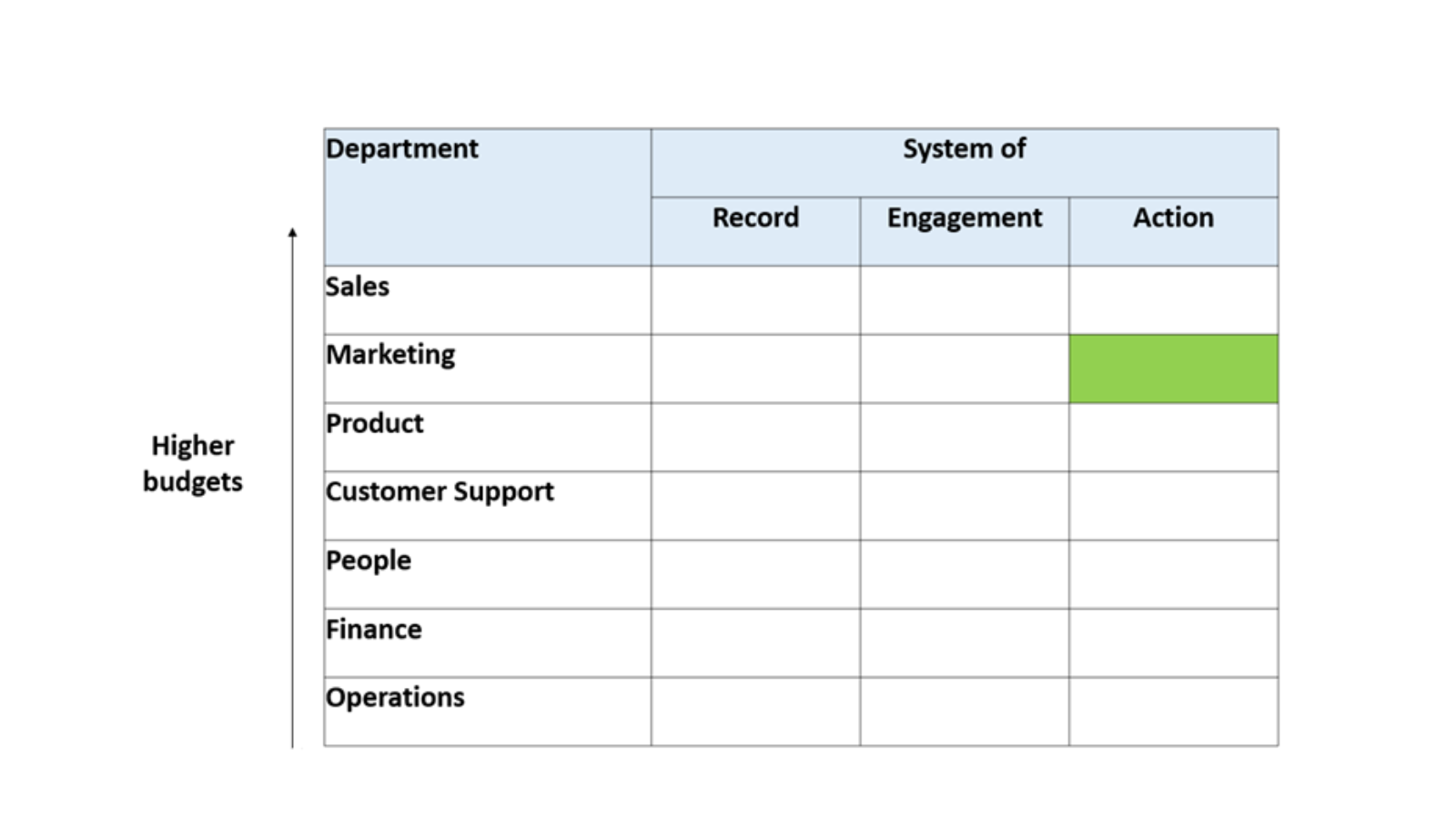1456x819 pixels.
Task: Click the Higher budgets text label
Action: coord(193,463)
